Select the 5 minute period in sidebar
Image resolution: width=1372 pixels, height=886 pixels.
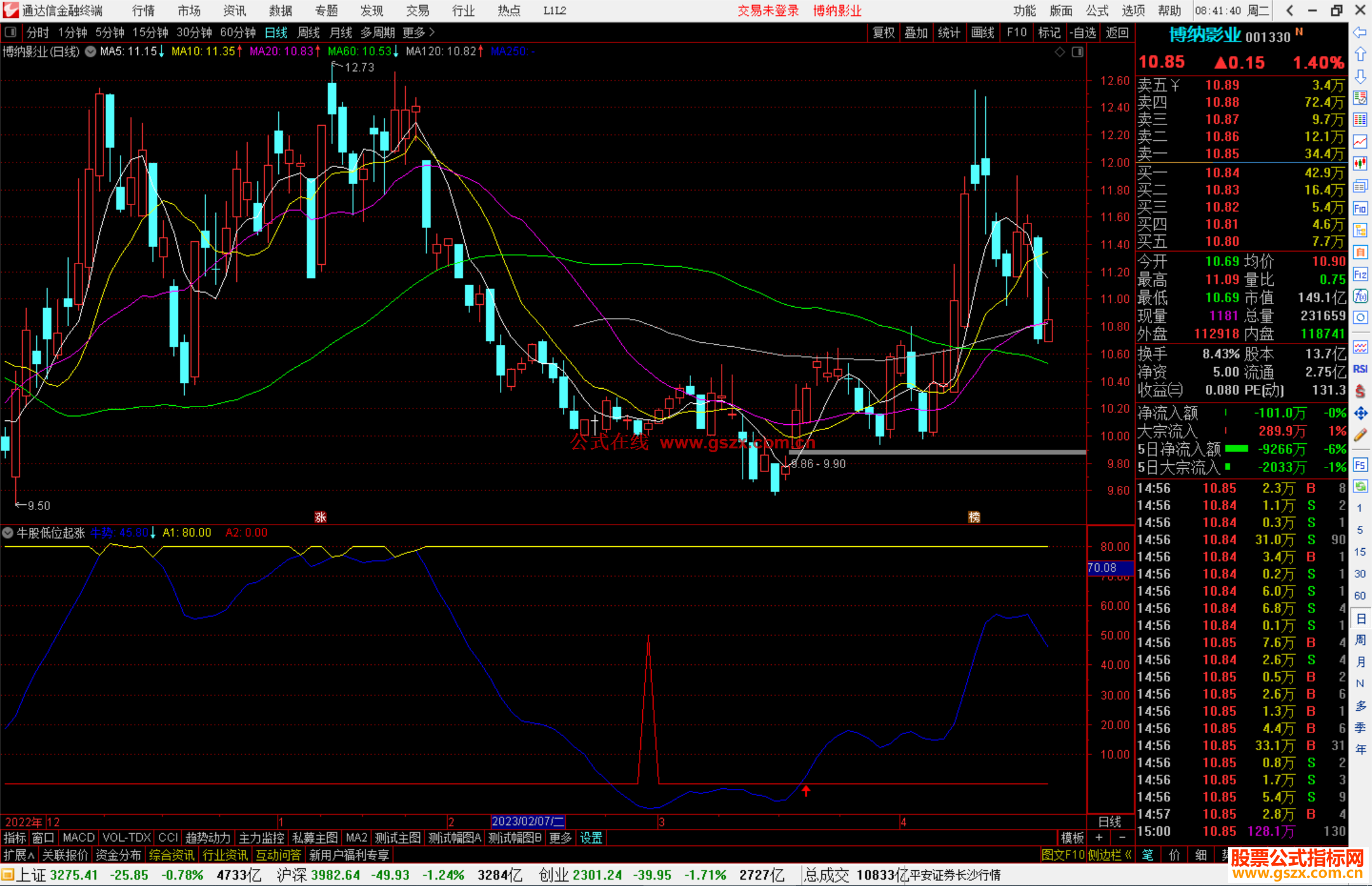(1360, 530)
